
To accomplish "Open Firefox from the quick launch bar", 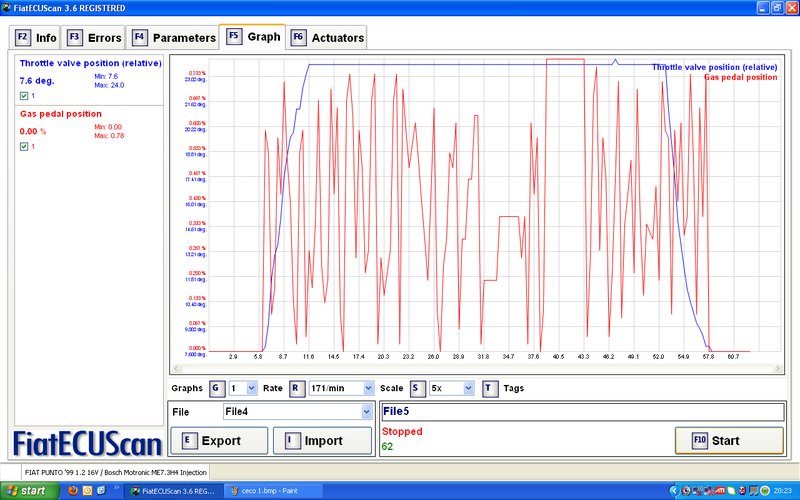I will [69, 491].
